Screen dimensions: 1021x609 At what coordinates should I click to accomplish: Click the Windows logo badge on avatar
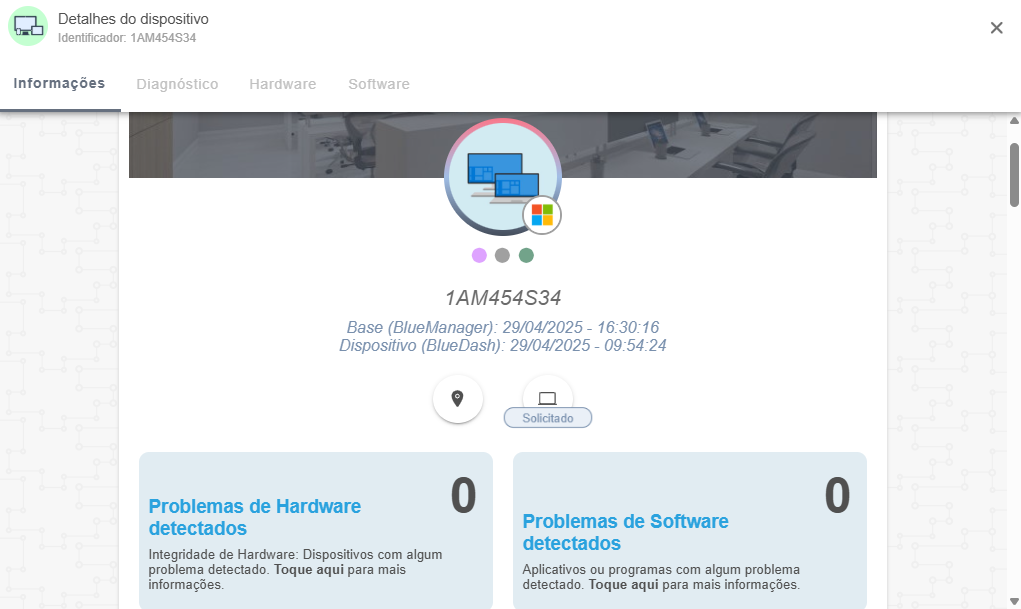click(x=542, y=215)
